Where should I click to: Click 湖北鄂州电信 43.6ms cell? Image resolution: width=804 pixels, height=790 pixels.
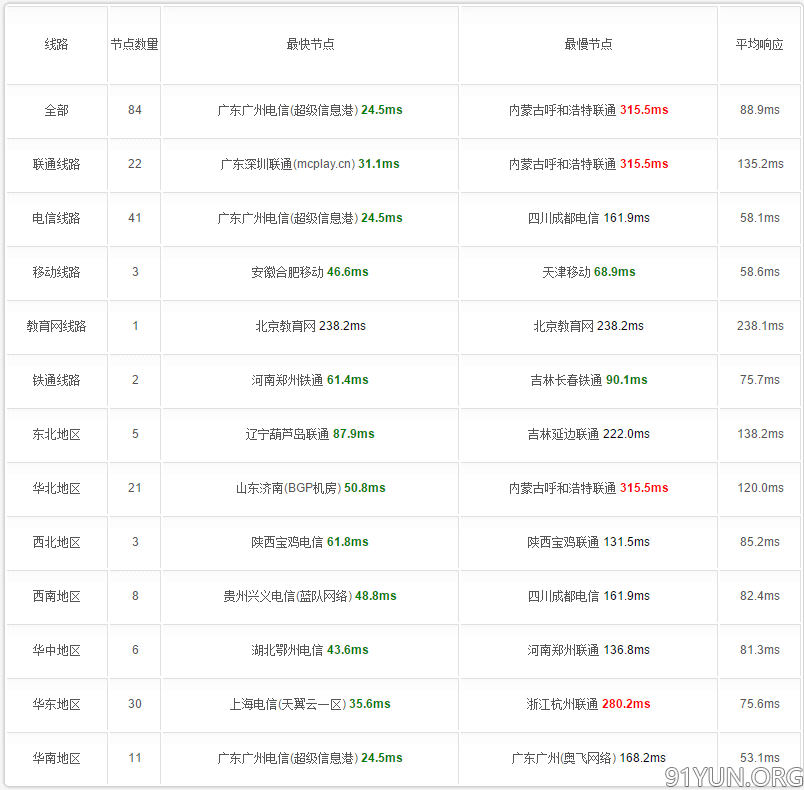pyautogui.click(x=310, y=650)
